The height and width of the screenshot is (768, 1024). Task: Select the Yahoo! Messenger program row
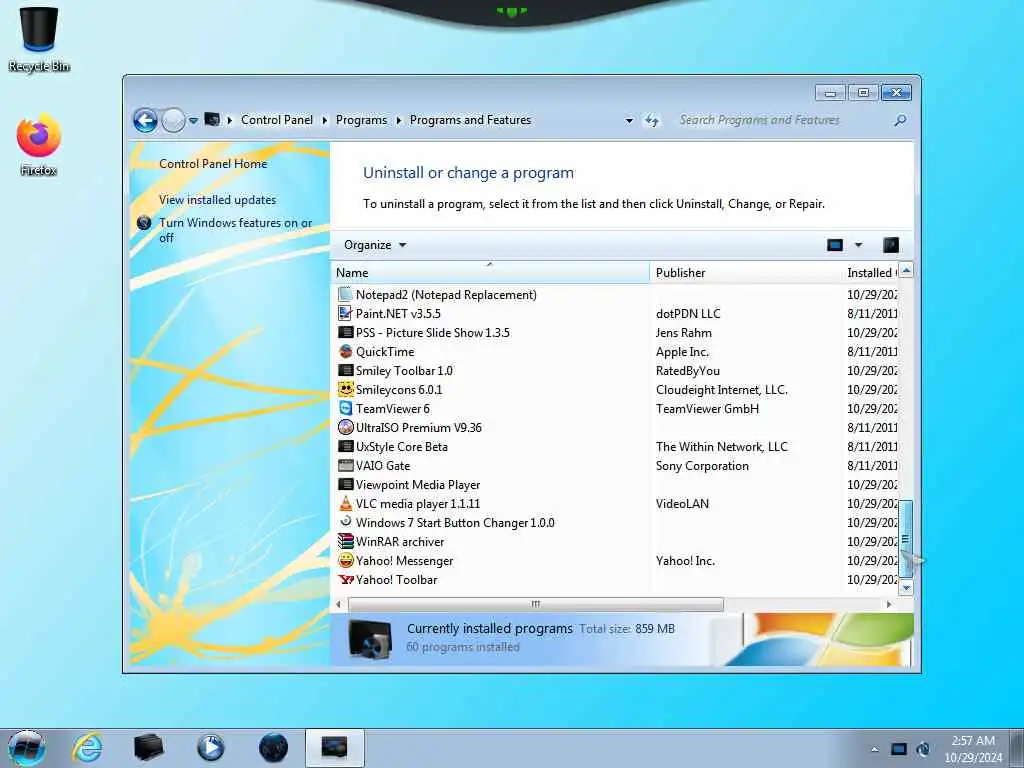pos(616,560)
